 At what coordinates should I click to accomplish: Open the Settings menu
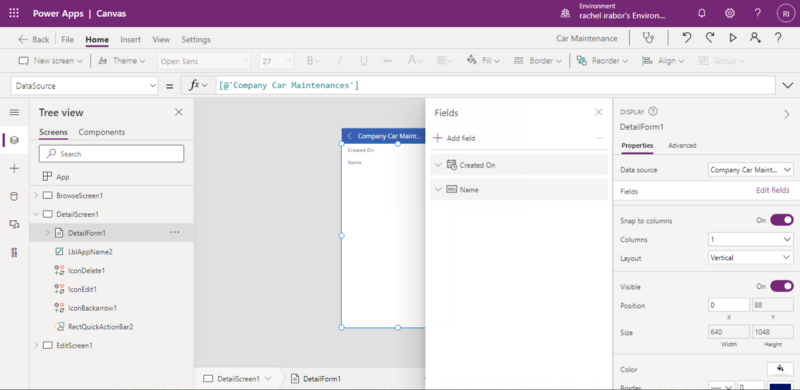pos(196,39)
